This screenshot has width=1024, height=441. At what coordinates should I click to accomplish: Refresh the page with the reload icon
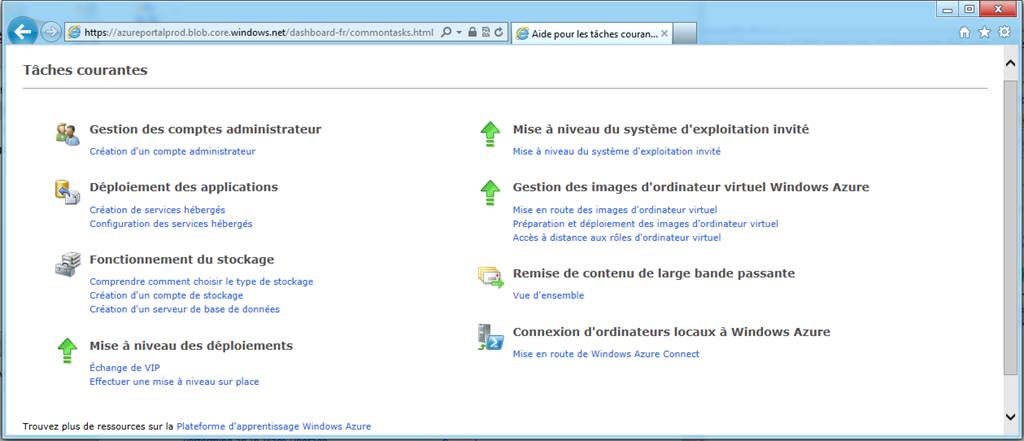pos(498,32)
